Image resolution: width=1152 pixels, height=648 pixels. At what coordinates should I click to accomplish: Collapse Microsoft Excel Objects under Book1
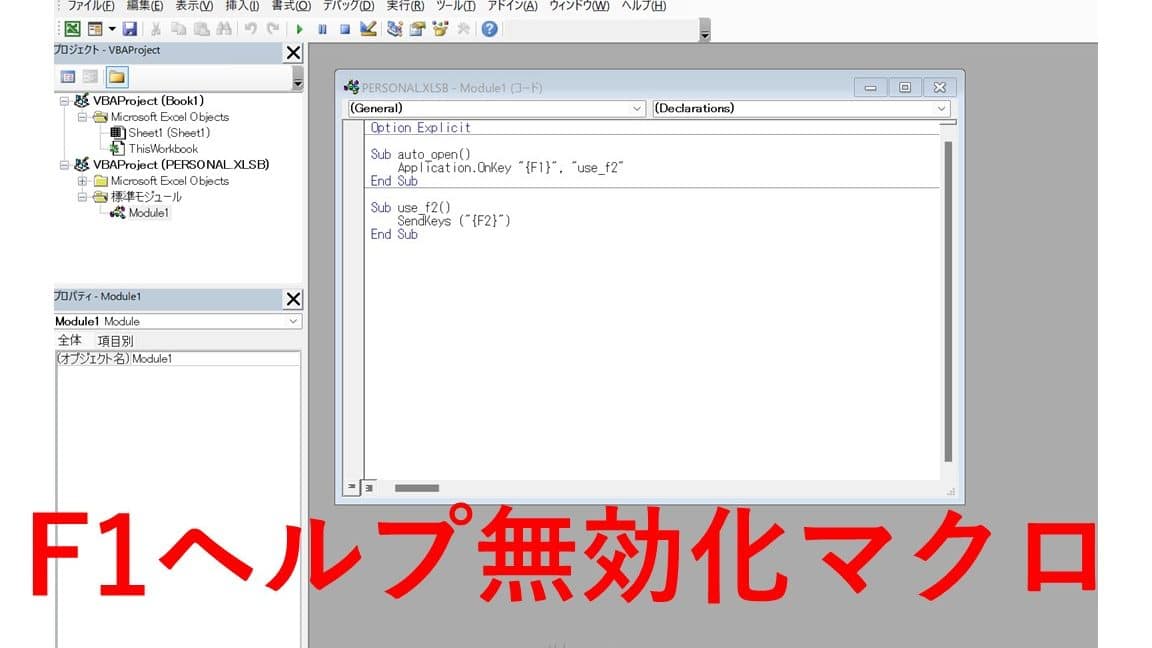(x=82, y=117)
